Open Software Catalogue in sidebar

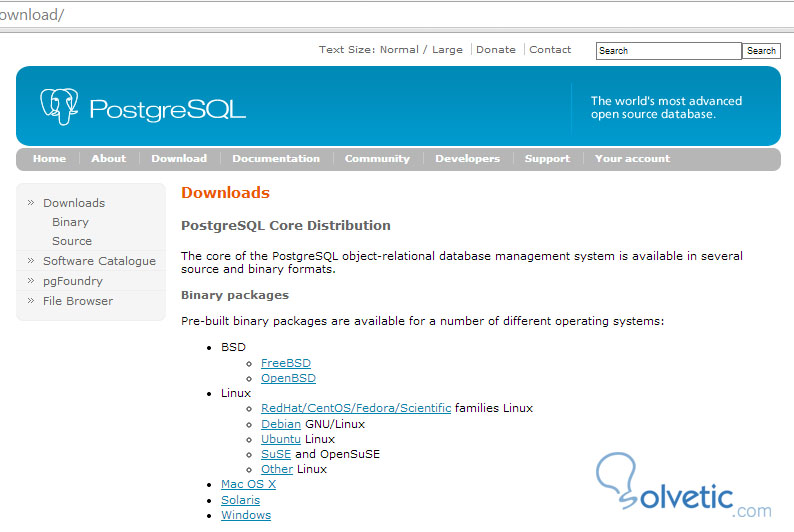tap(99, 261)
